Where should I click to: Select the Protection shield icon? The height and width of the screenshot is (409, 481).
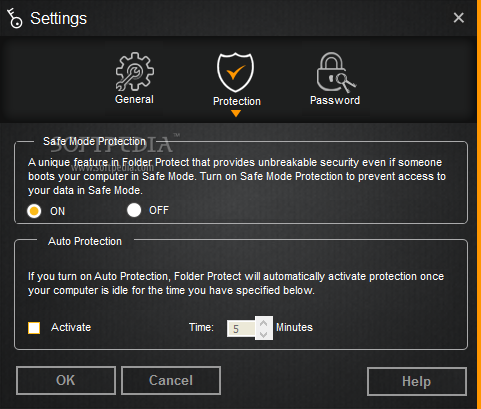(236, 72)
